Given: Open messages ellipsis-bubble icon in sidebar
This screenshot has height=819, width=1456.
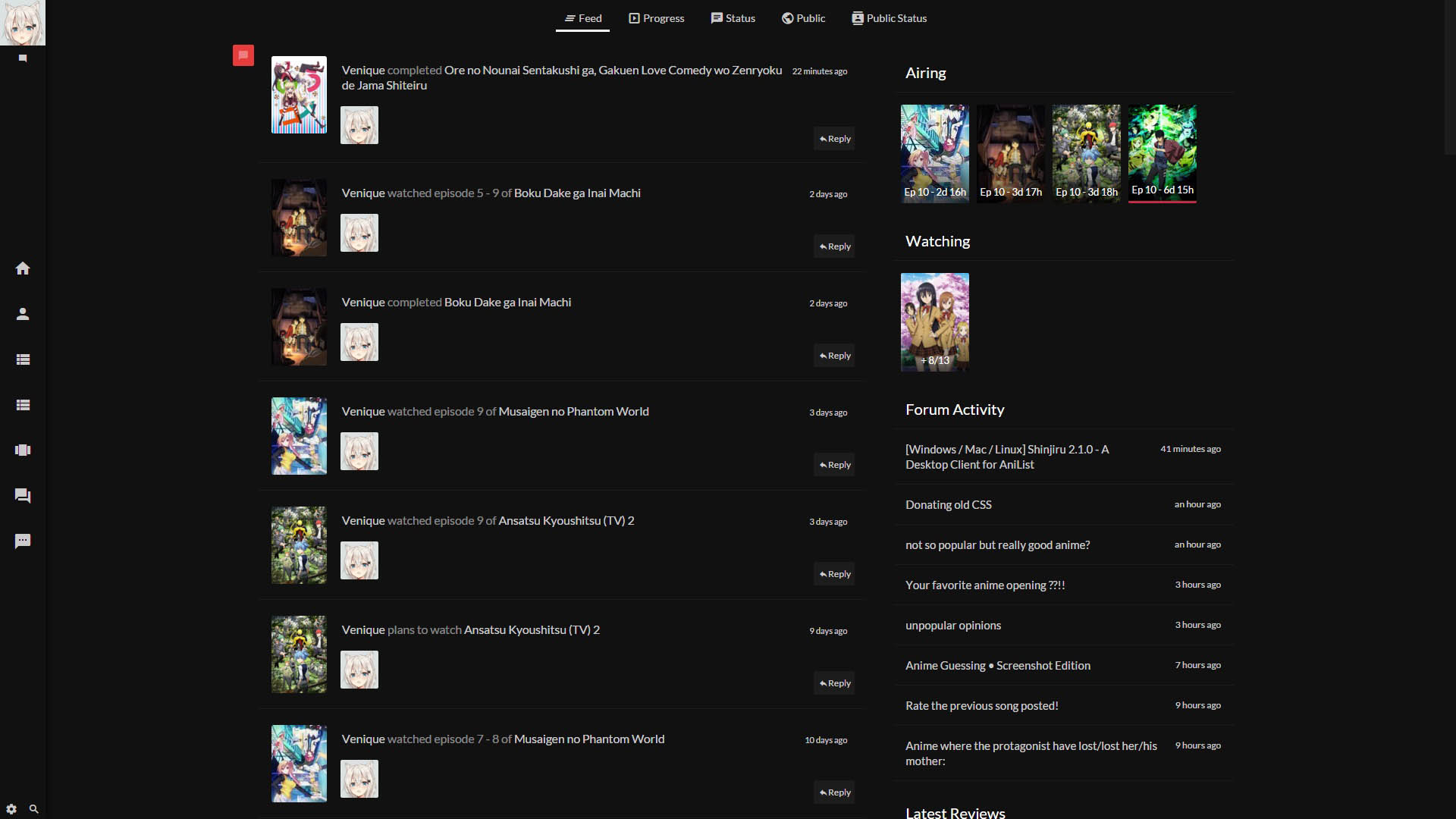Looking at the screenshot, I should 23,541.
